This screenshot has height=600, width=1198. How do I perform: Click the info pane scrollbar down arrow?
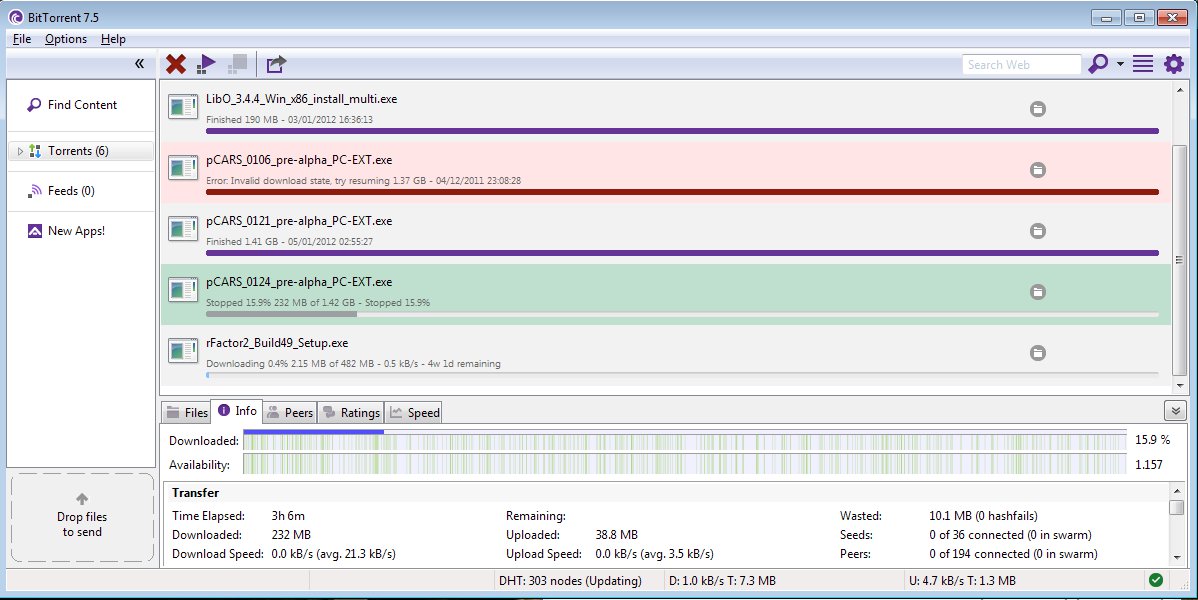(x=1177, y=557)
